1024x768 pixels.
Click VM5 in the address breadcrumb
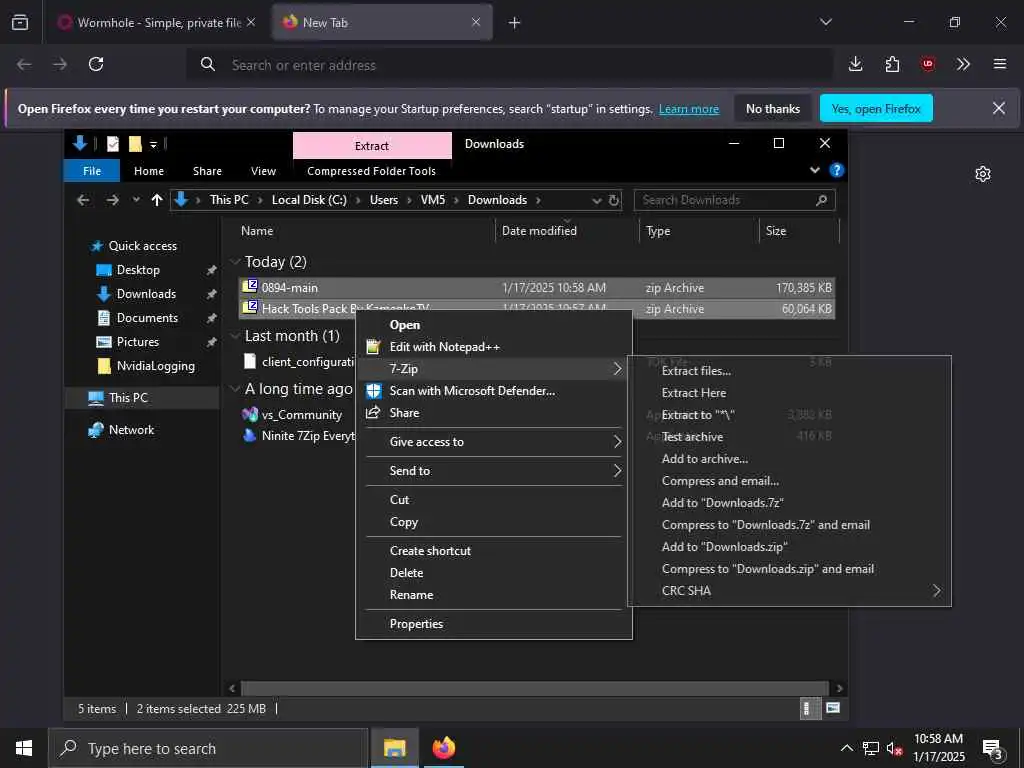tap(432, 200)
